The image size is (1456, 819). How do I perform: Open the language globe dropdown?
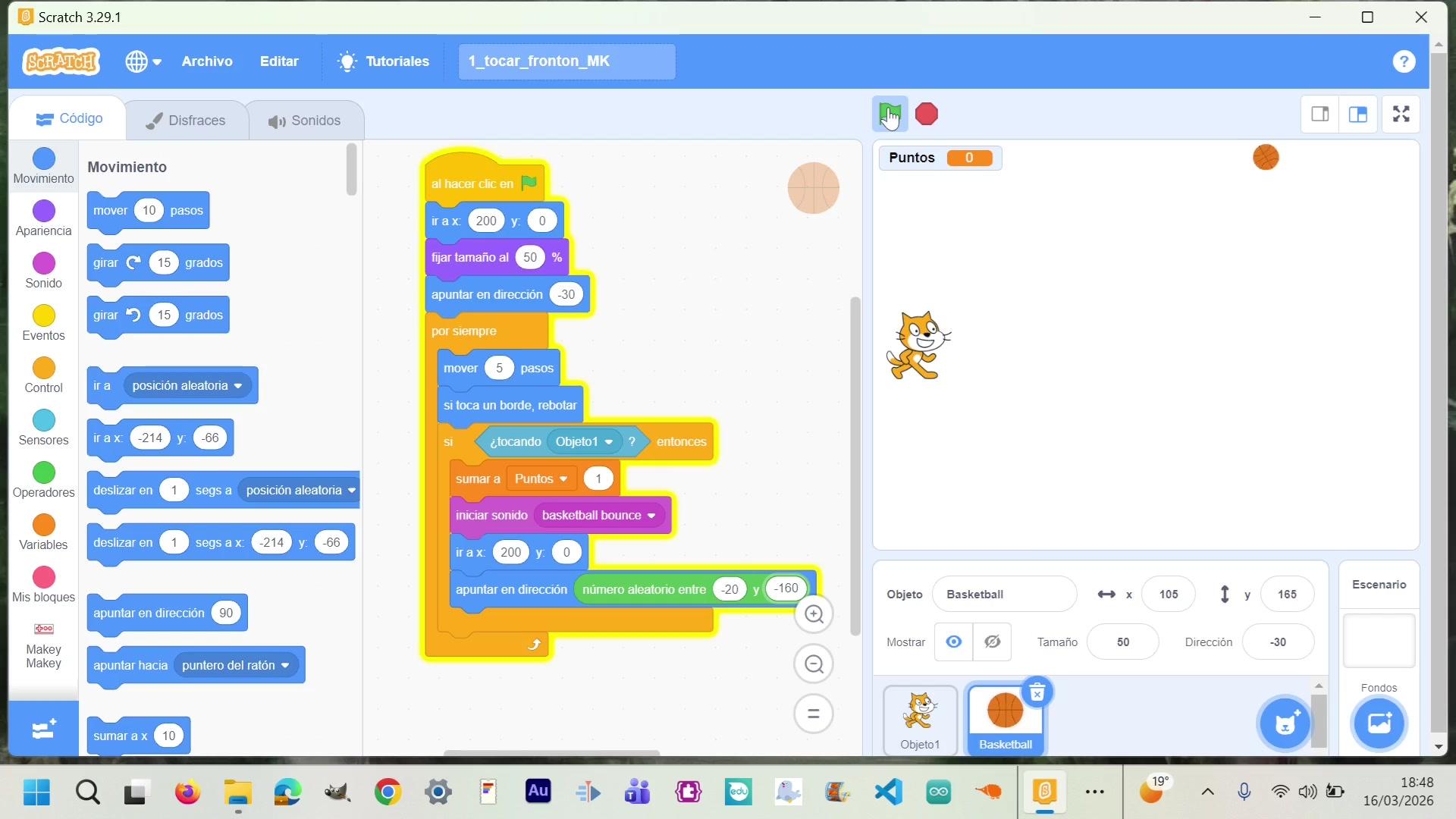[143, 61]
